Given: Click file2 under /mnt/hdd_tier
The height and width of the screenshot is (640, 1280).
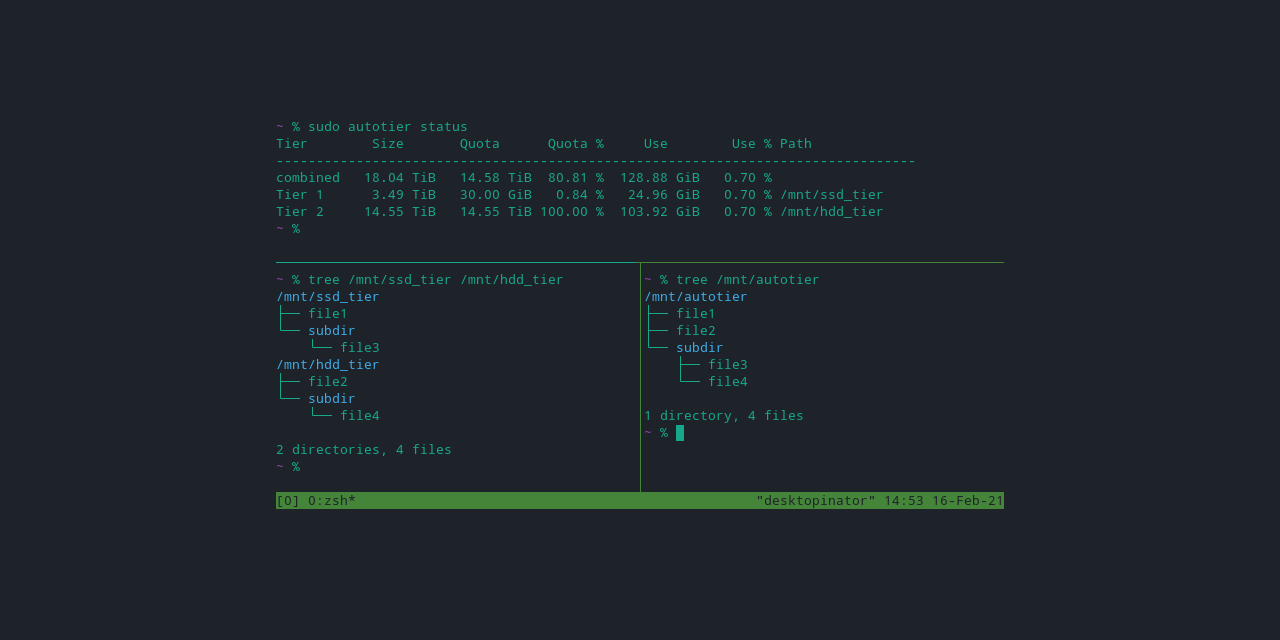Looking at the screenshot, I should pyautogui.click(x=328, y=381).
